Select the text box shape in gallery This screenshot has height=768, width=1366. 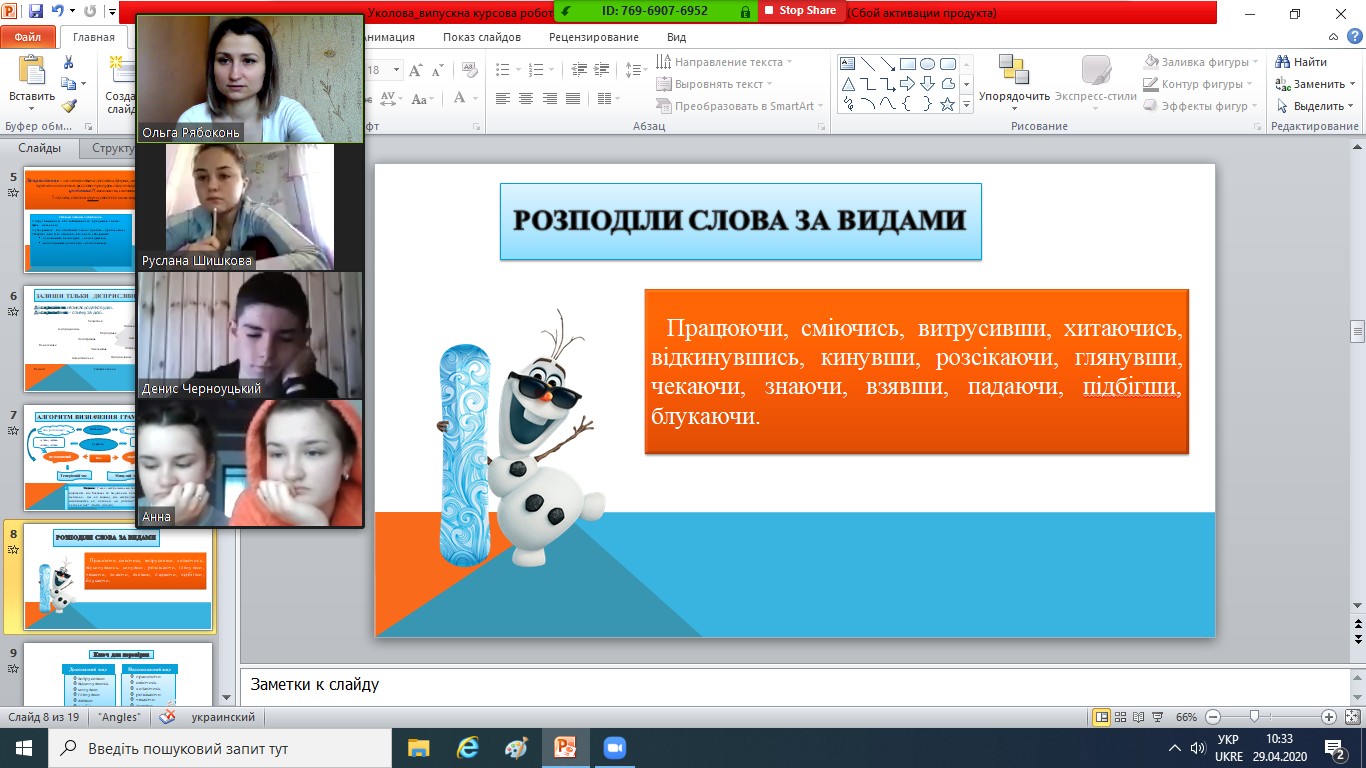click(x=848, y=64)
